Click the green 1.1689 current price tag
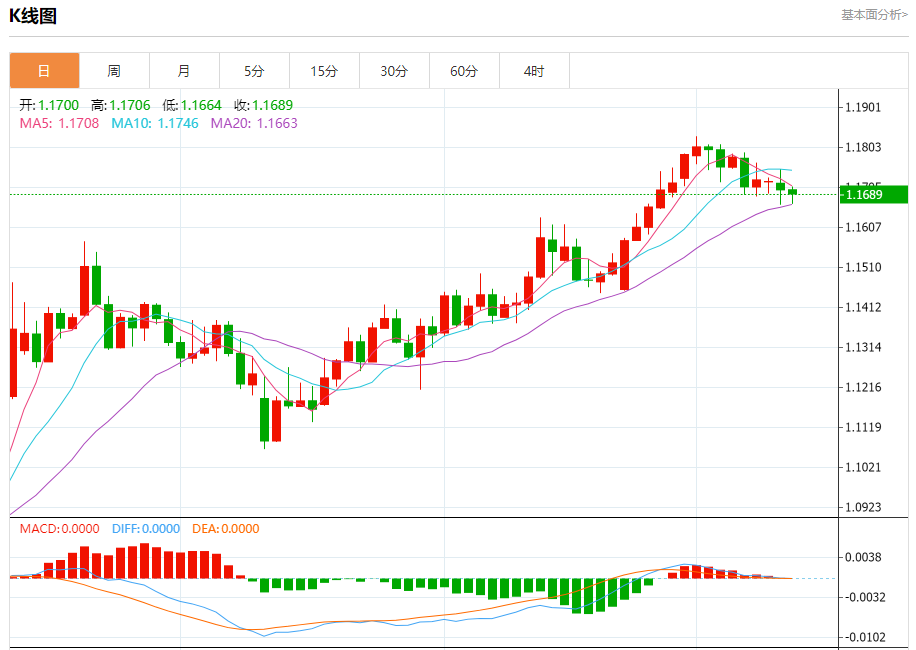Viewport: 916px width, 650px height. (873, 194)
